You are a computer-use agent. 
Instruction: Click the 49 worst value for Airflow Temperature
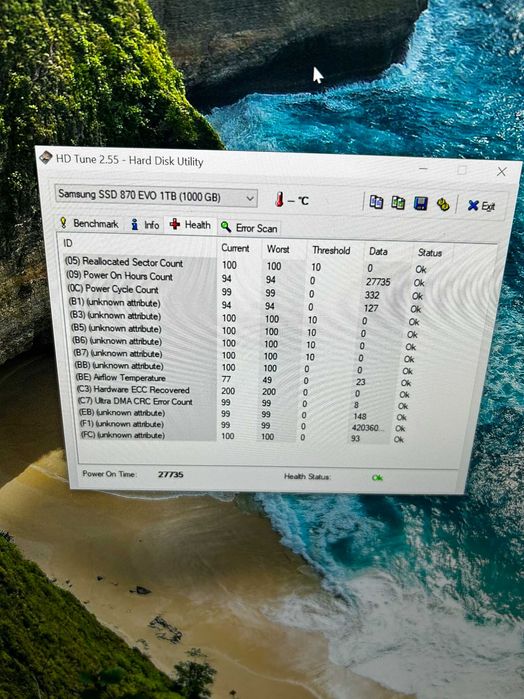[267, 380]
